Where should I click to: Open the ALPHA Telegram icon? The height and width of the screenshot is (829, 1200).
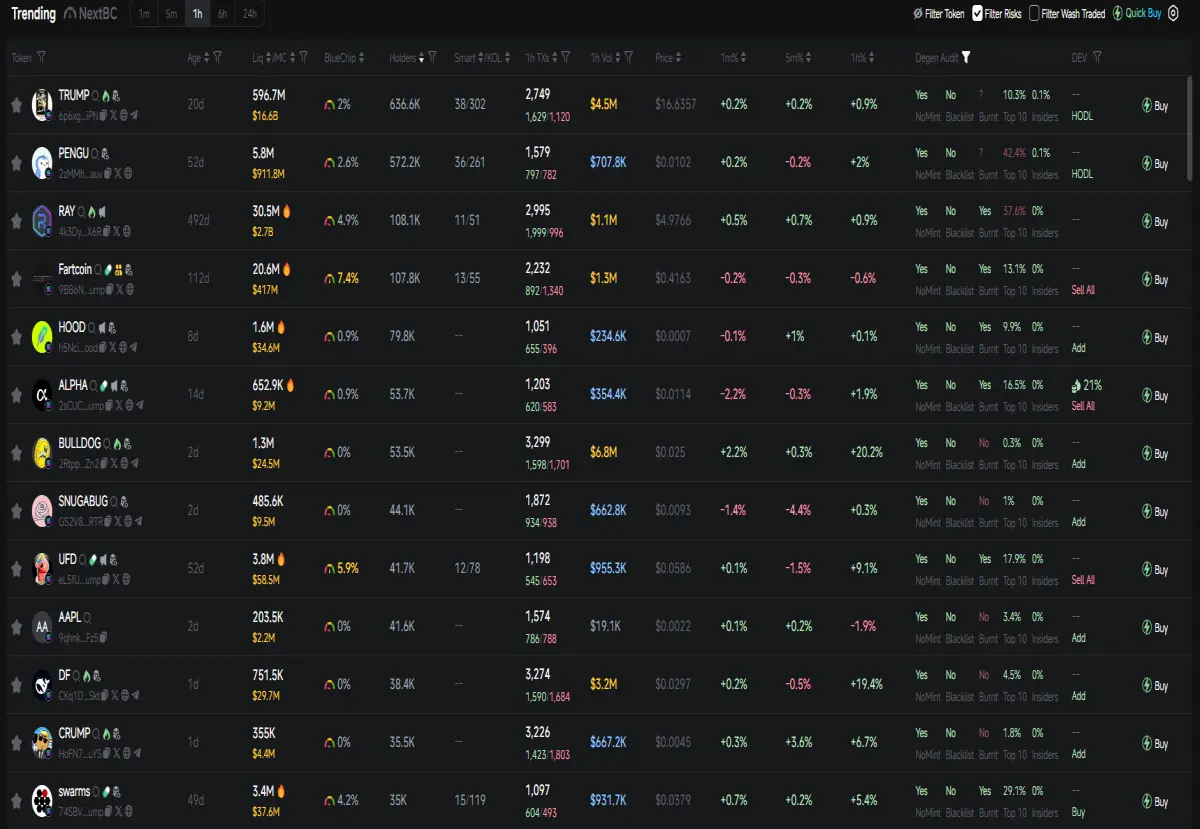tap(140, 405)
